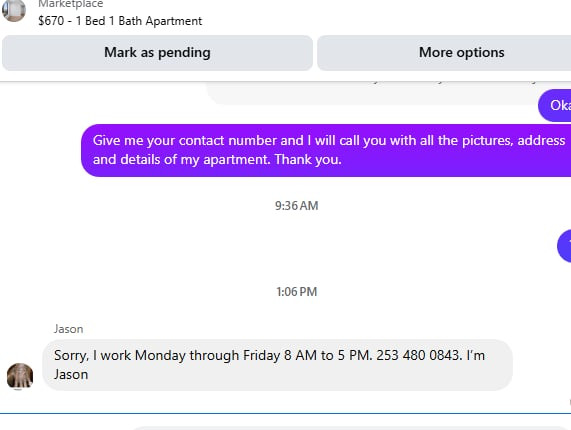Screen dimensions: 571x430
Task: Open the $670 1 Bed 1 Bath Apartment title
Action: pos(120,21)
